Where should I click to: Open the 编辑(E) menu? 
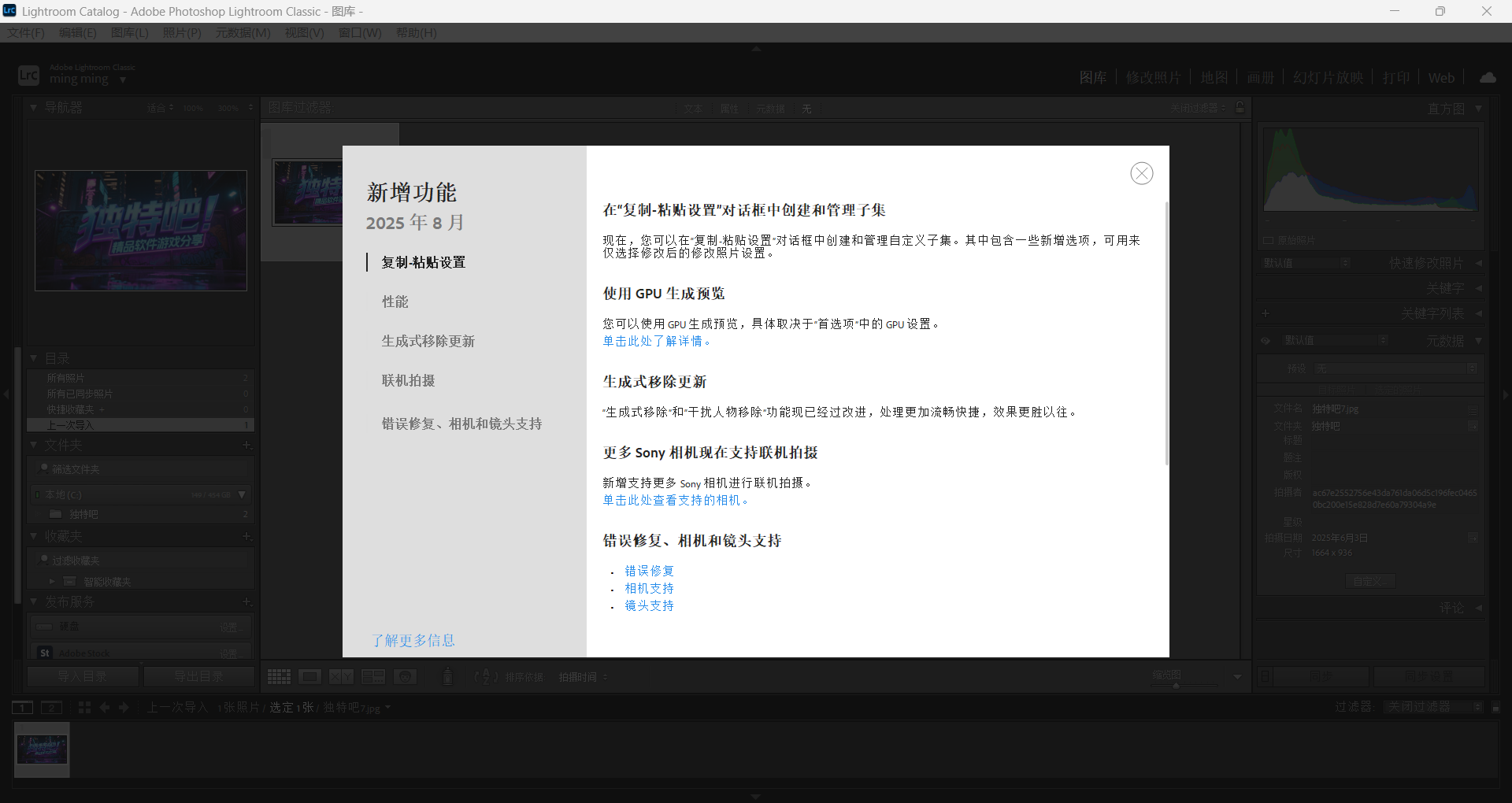tap(78, 32)
